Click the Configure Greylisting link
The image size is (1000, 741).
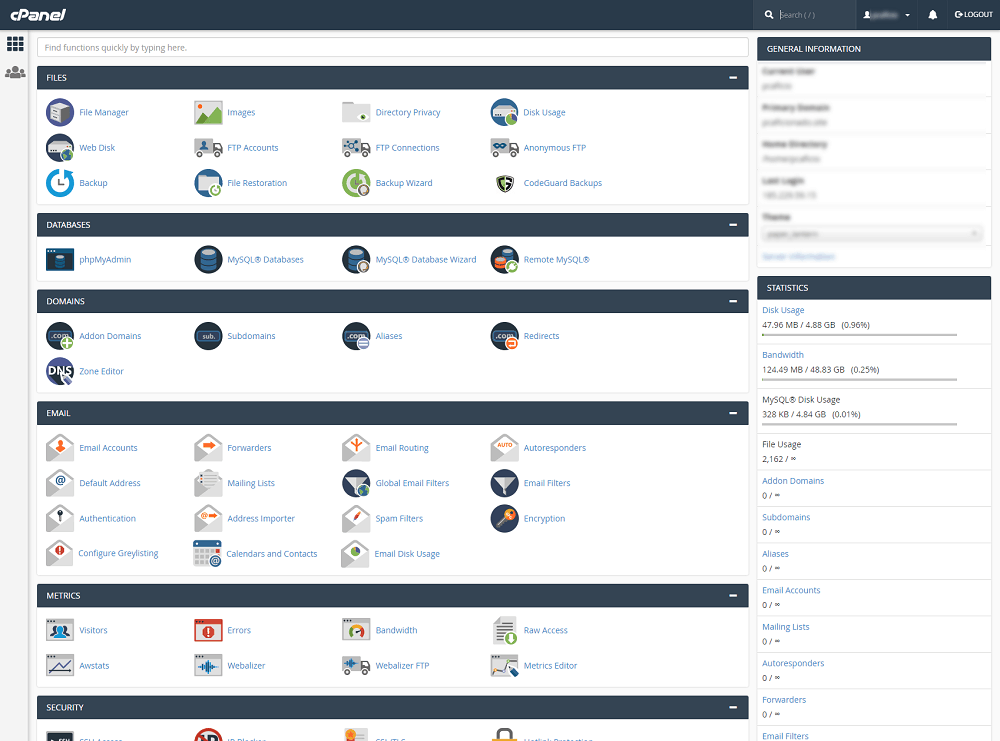118,554
